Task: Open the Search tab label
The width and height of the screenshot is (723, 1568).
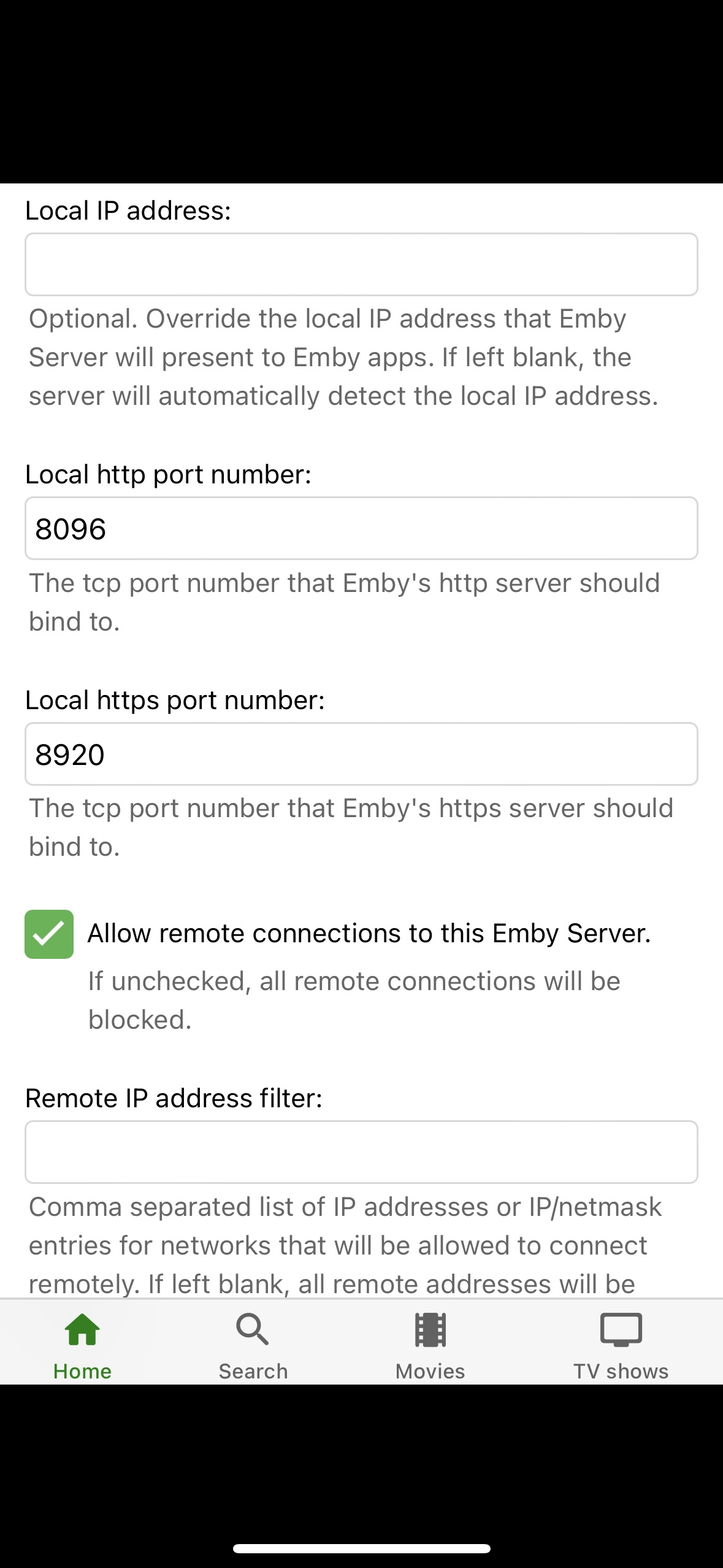Action: [x=253, y=1371]
